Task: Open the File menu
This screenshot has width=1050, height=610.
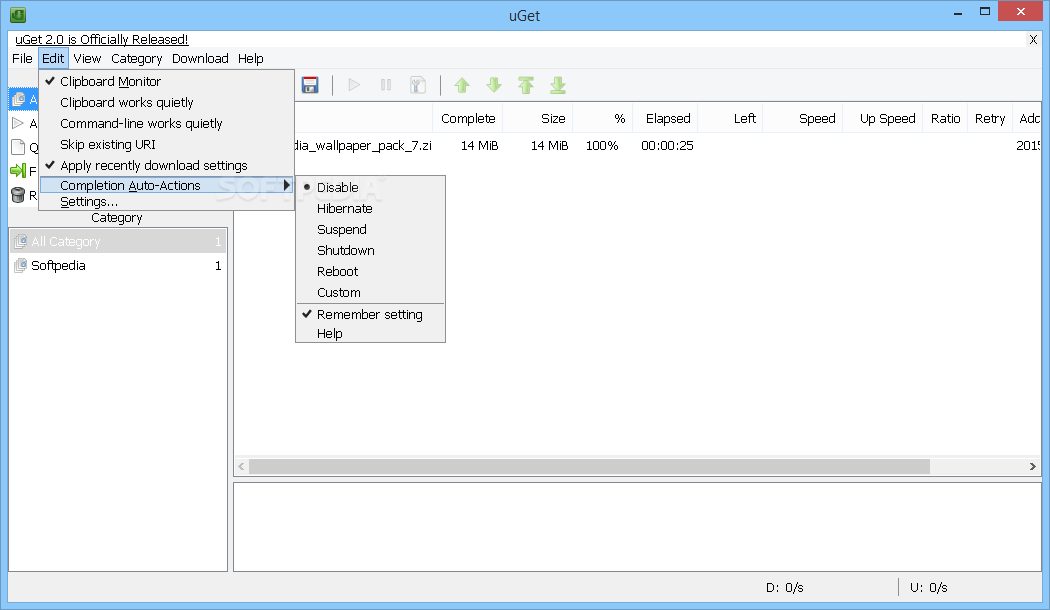Action: click(22, 58)
